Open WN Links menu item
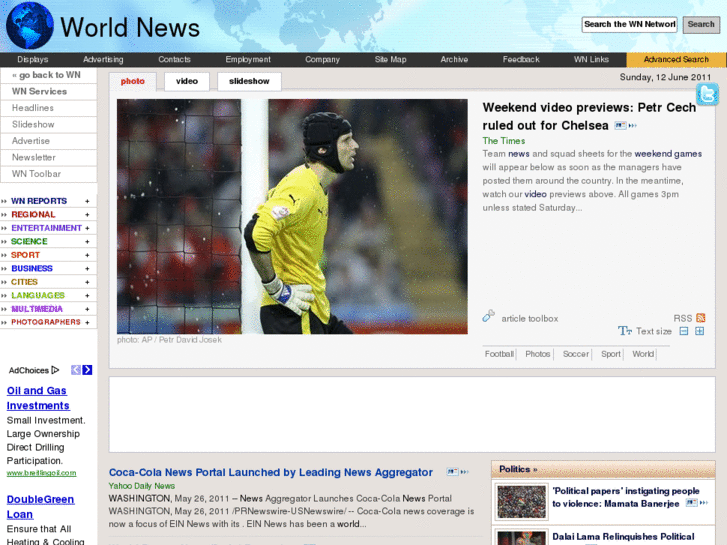727x545 pixels. pyautogui.click(x=591, y=59)
